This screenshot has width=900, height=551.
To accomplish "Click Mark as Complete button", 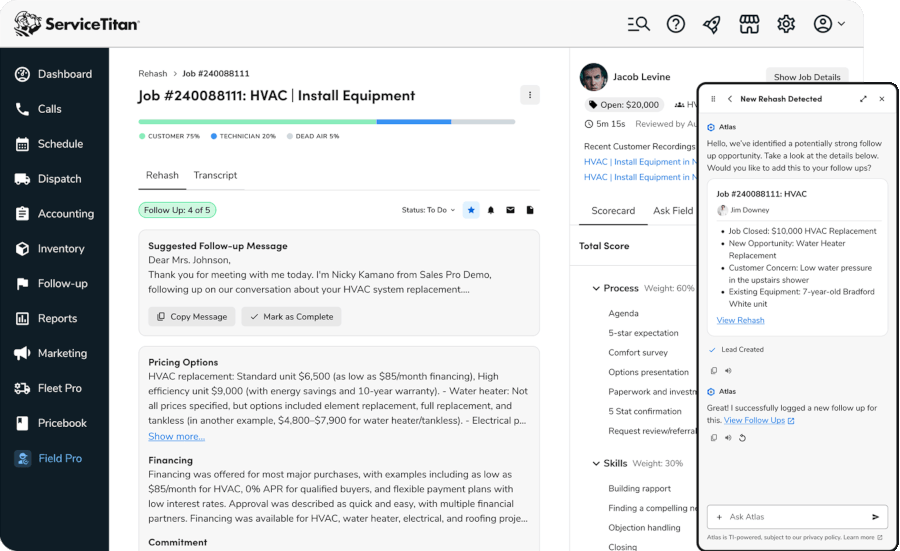I will tap(292, 317).
